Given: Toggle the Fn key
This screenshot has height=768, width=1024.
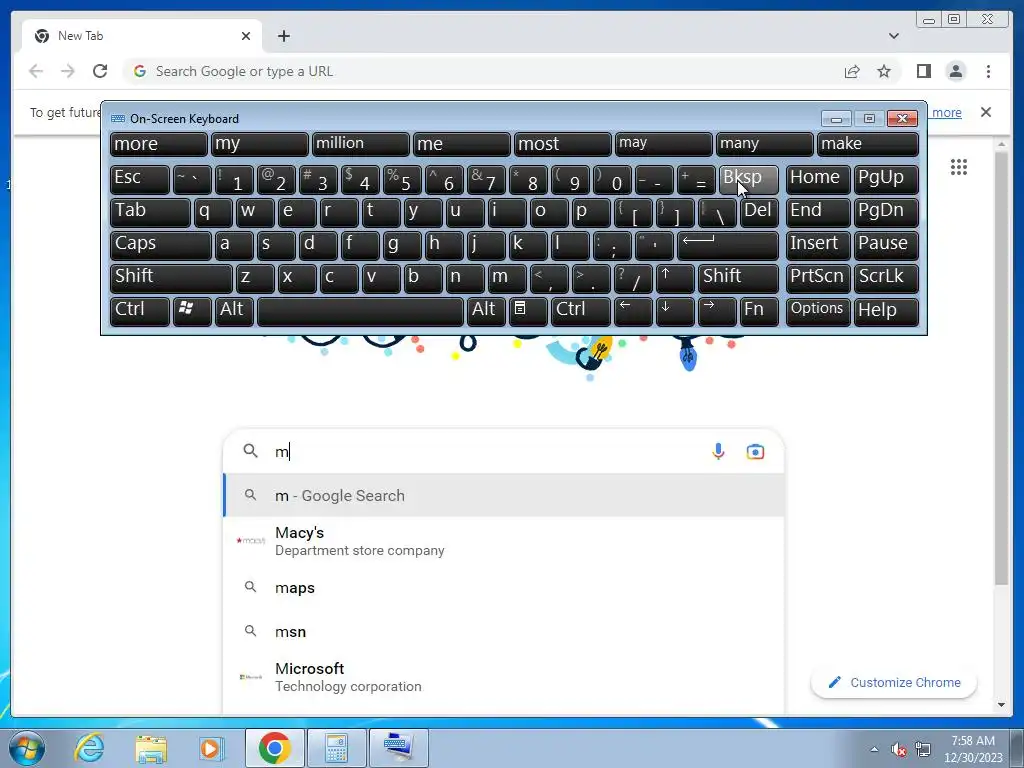Looking at the screenshot, I should tap(759, 311).
